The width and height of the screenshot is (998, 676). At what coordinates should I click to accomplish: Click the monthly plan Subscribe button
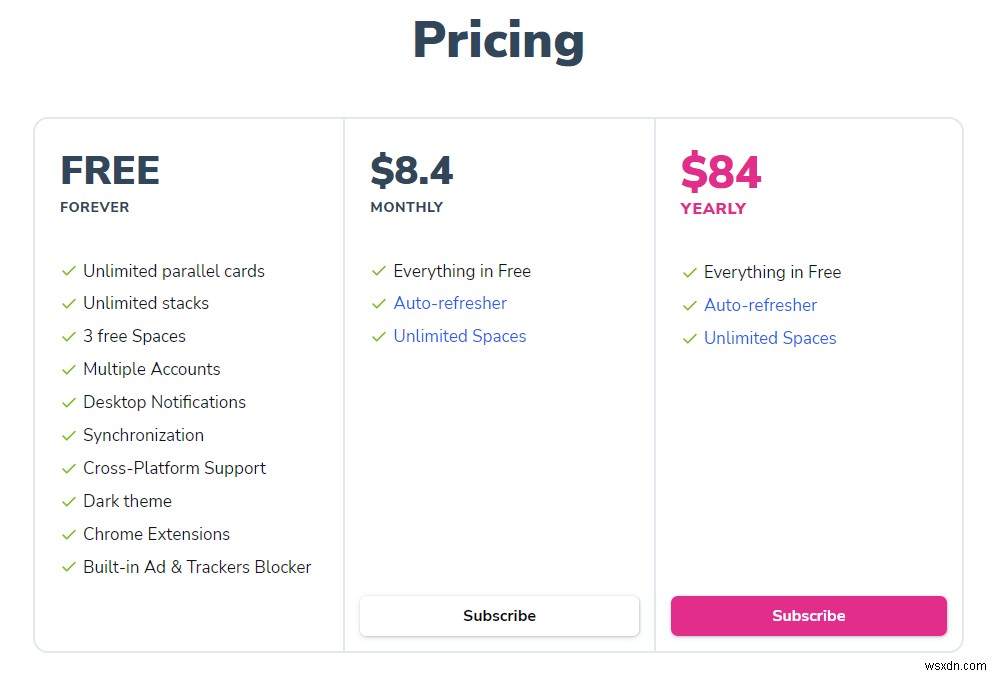(499, 616)
